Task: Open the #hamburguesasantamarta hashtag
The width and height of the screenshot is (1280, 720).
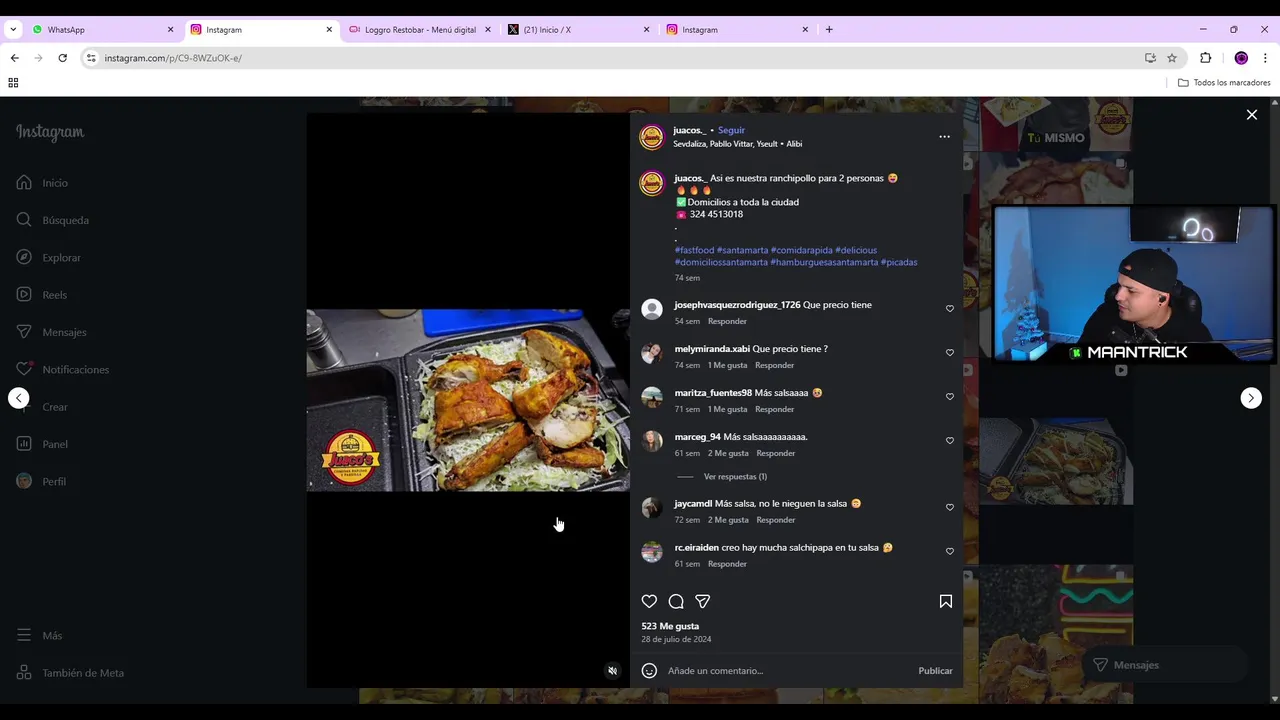Action: pyautogui.click(x=824, y=262)
